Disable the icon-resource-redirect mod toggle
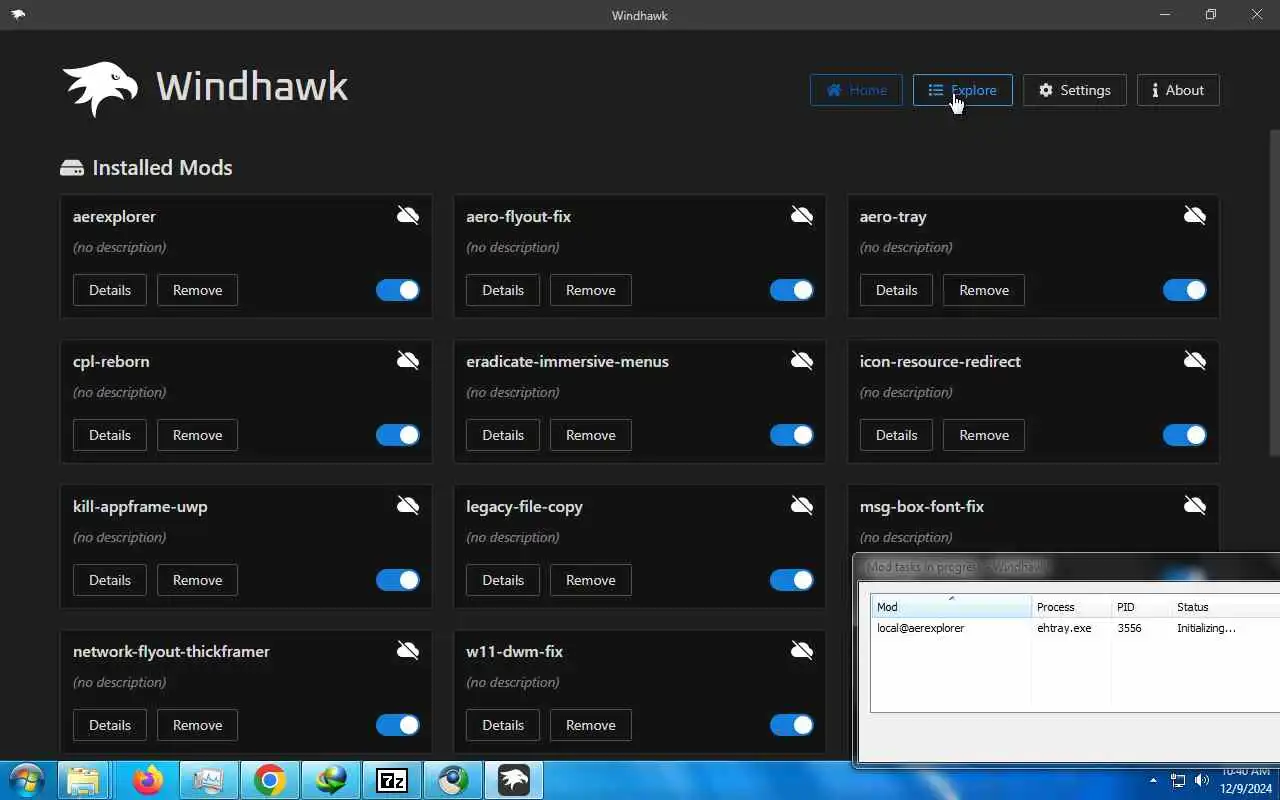This screenshot has width=1280, height=800. coord(1185,435)
